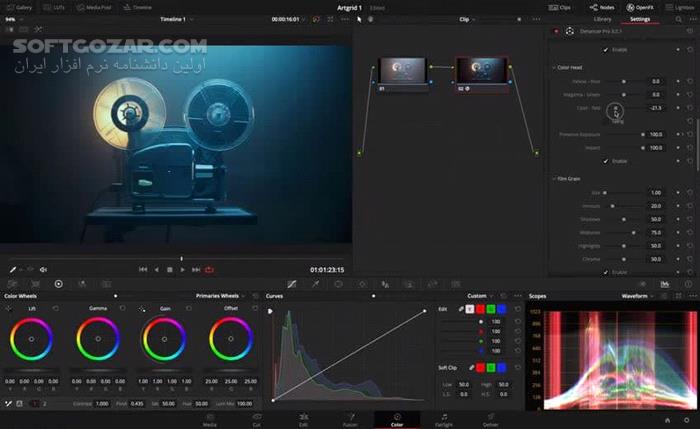Show the Timeline panel button
The image size is (700, 429).
pos(138,8)
